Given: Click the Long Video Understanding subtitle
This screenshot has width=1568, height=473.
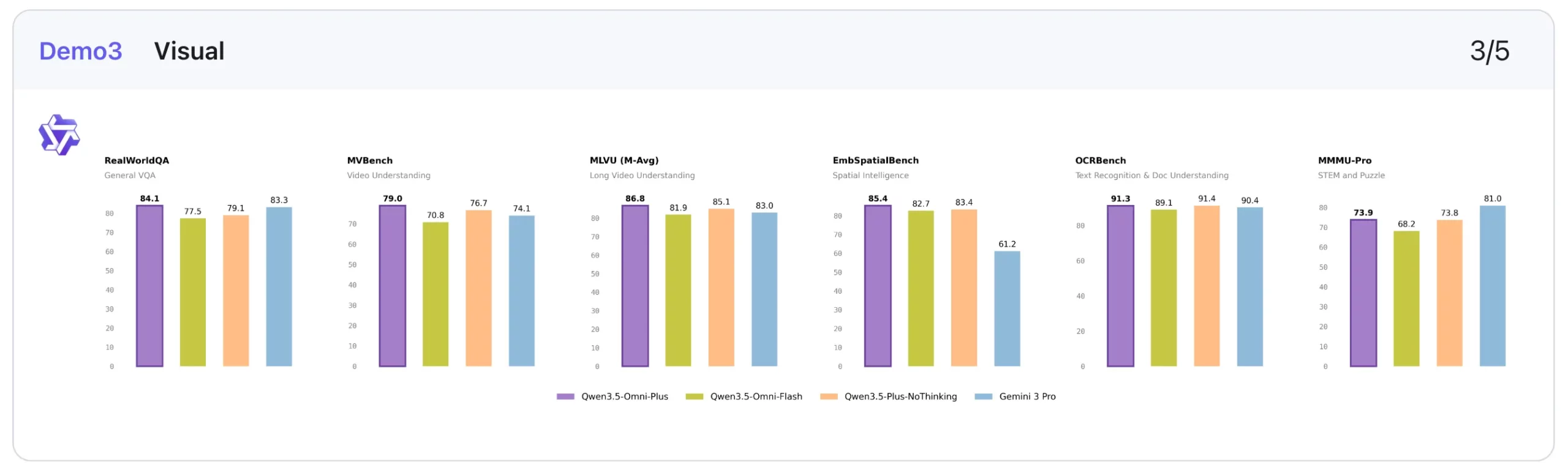Looking at the screenshot, I should 642,175.
